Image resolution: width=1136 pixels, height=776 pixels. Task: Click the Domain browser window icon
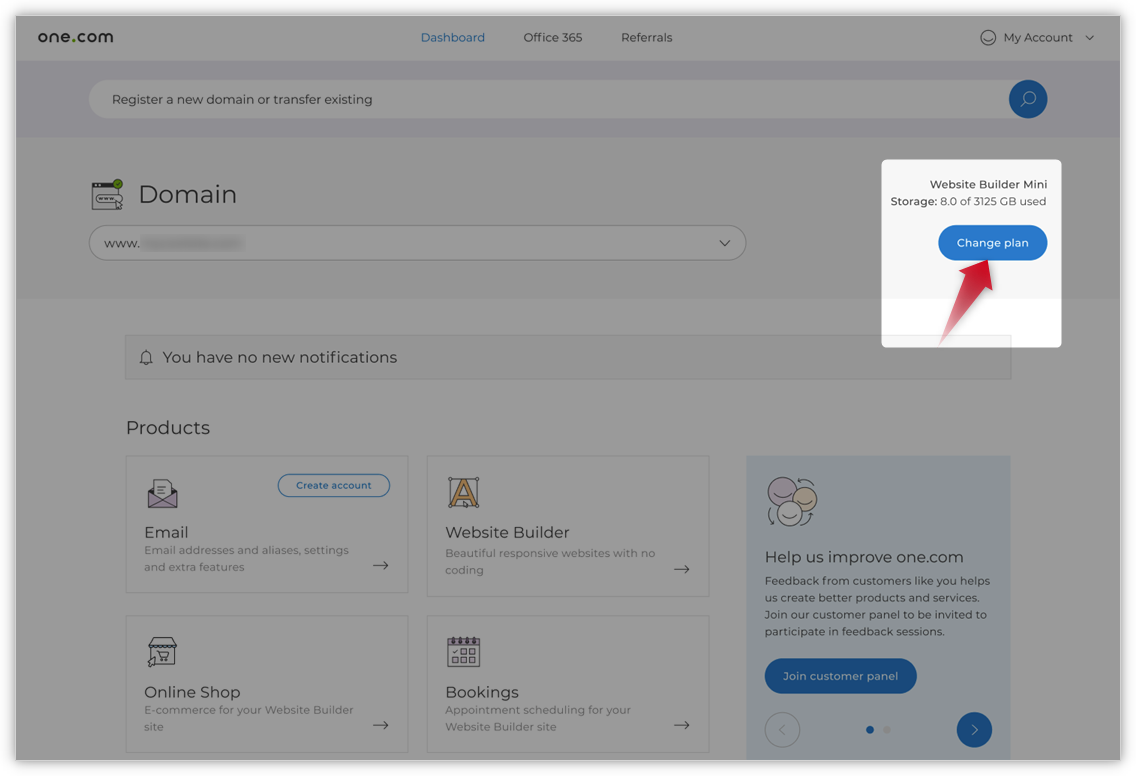(107, 195)
